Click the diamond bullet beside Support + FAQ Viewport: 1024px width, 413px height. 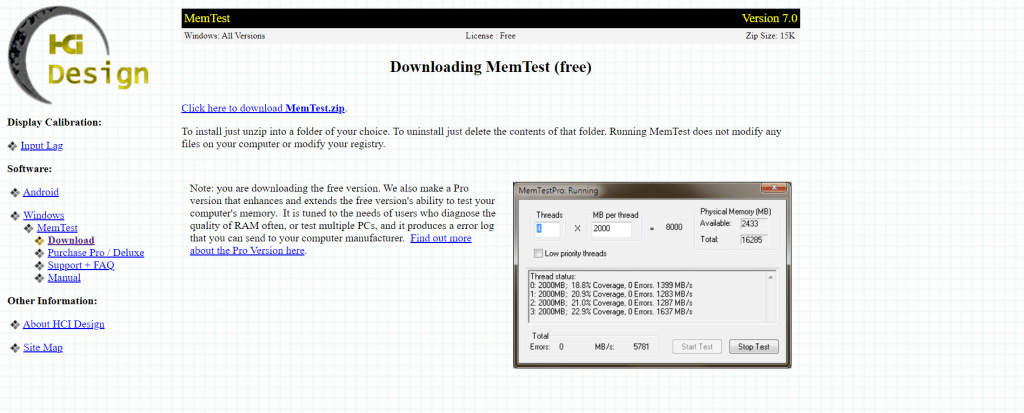pyautogui.click(x=40, y=265)
